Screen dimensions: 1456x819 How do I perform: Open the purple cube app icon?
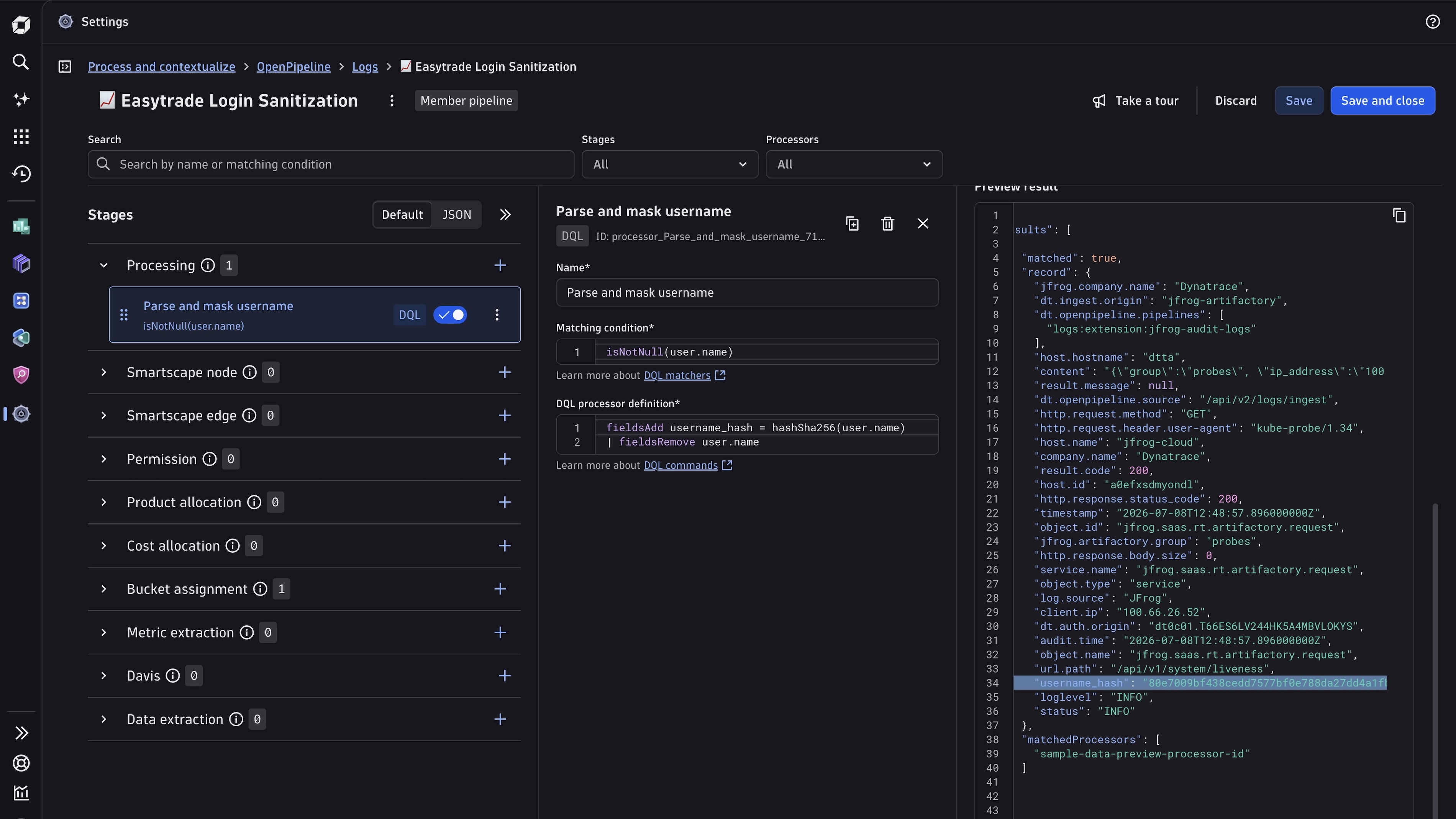[x=21, y=264]
